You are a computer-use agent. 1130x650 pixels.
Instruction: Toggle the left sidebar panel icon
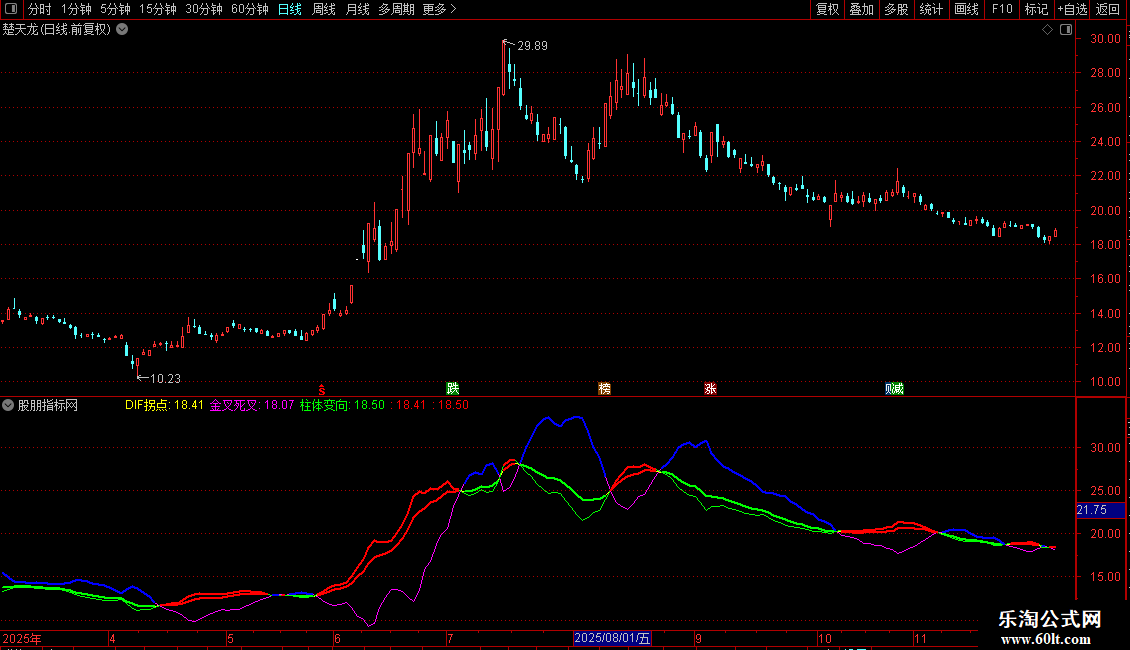pyautogui.click(x=12, y=10)
